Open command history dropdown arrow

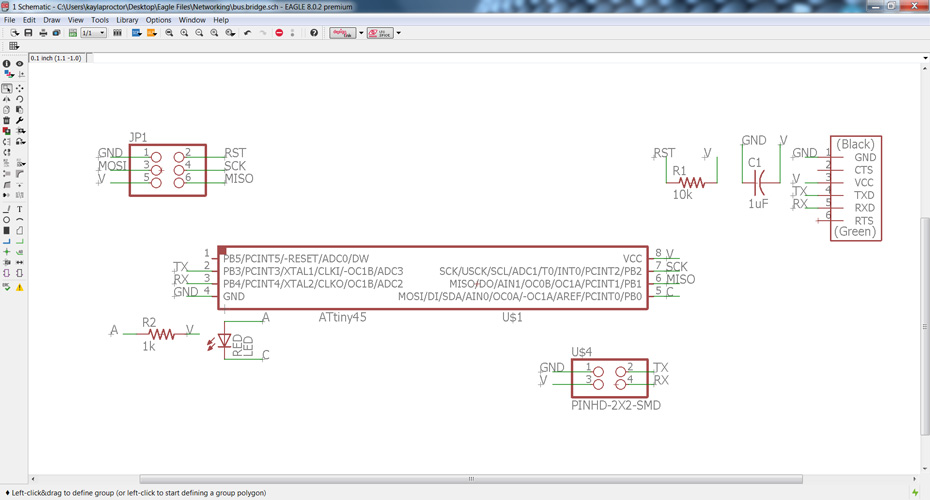tap(925, 58)
